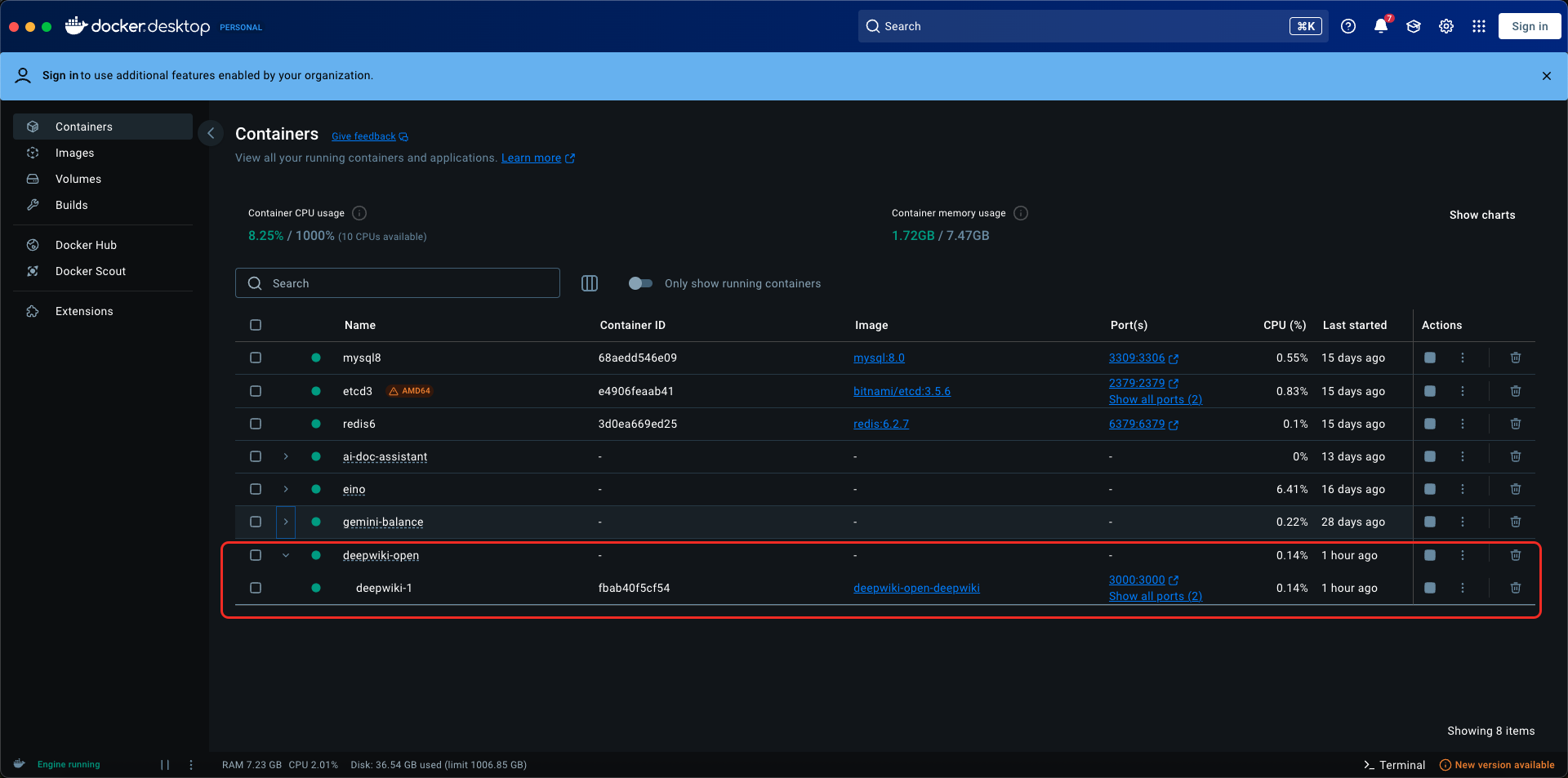This screenshot has height=778, width=1568.
Task: Stop the eino stack
Action: tap(1430, 489)
